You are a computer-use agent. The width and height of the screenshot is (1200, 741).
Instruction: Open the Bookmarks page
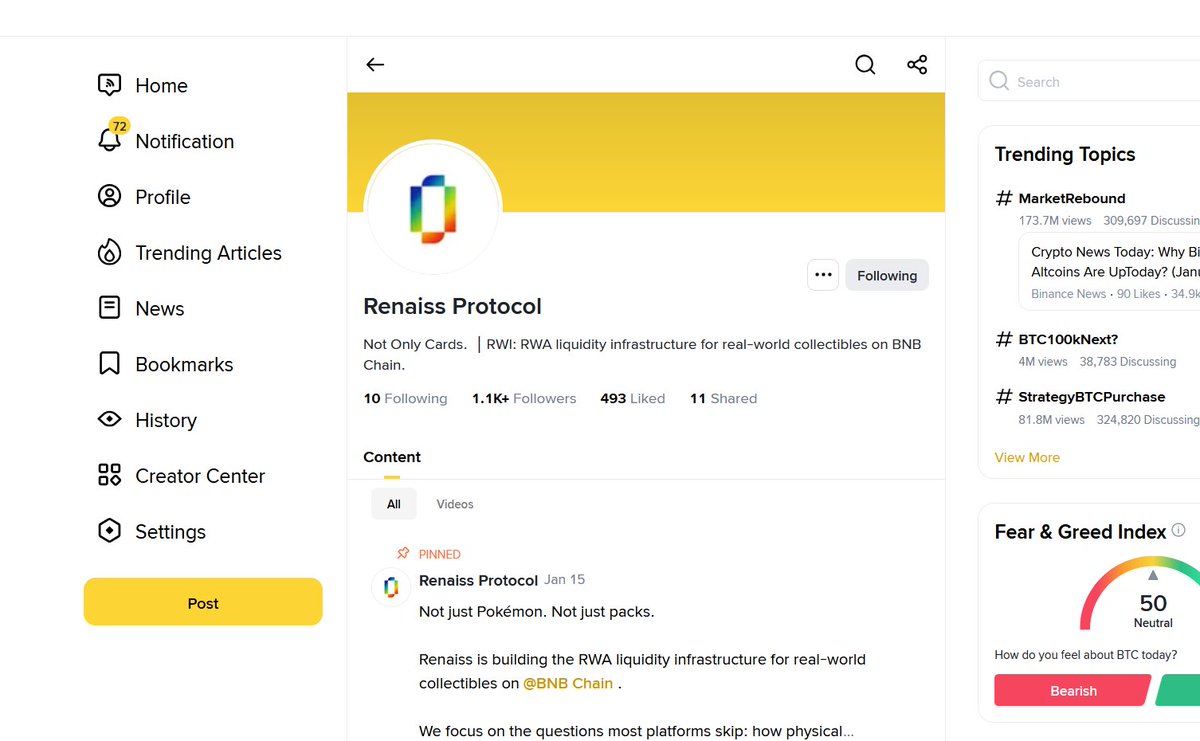click(184, 365)
